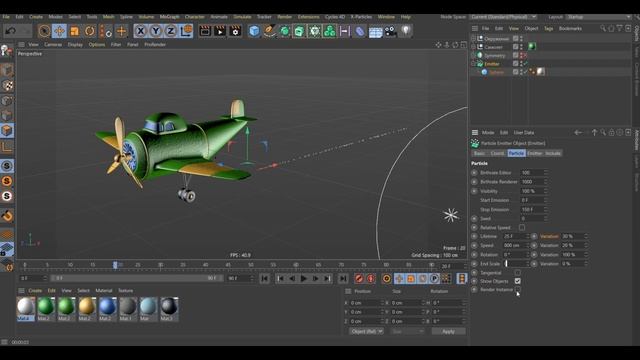The height and width of the screenshot is (360, 640).
Task: Switch to the Emitter tab
Action: (534, 153)
